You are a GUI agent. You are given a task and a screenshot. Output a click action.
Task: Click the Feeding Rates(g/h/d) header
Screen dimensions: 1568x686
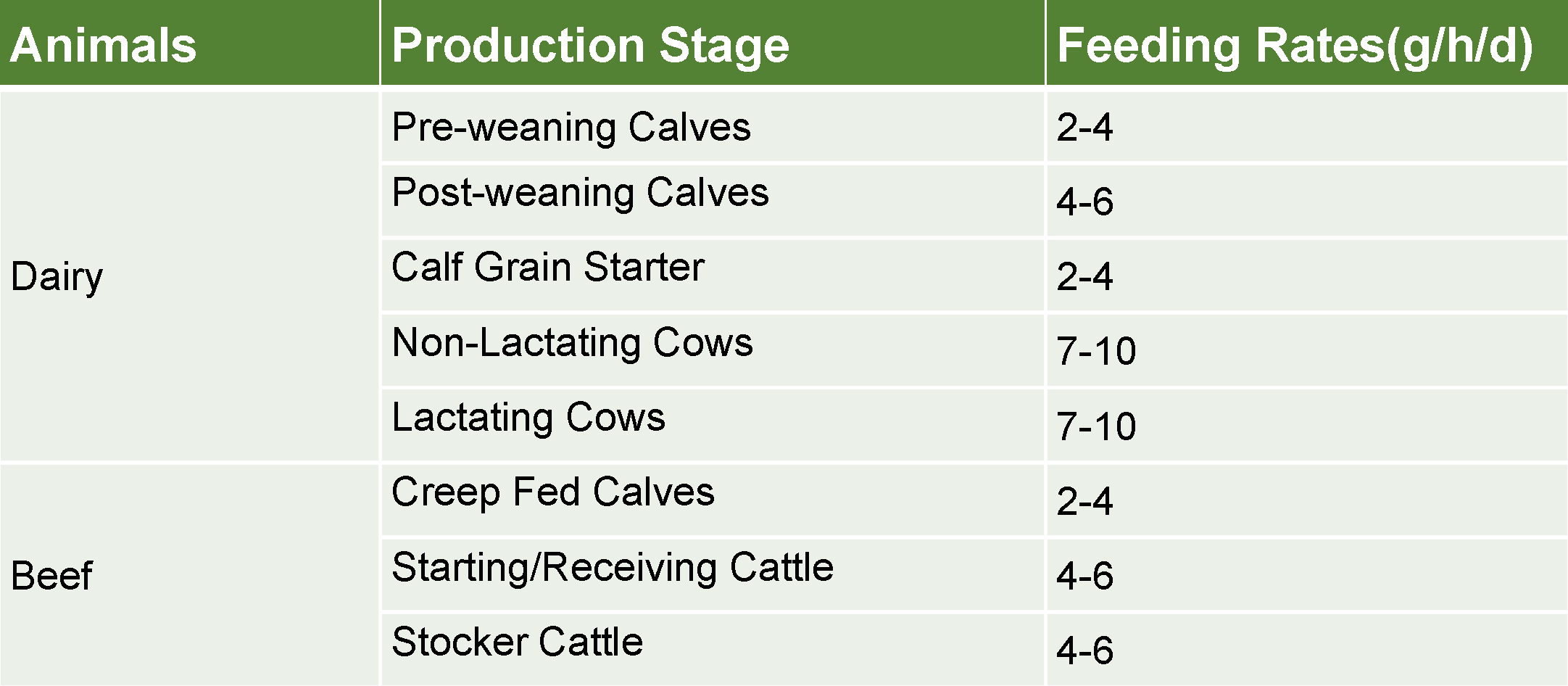coord(1307,43)
